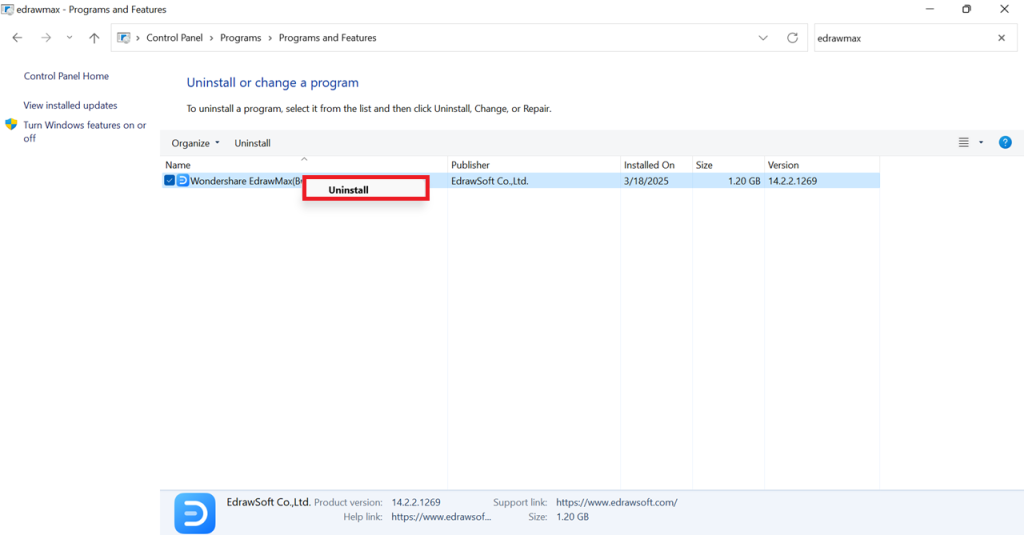Open Turn Windows features on or off

click(85, 131)
